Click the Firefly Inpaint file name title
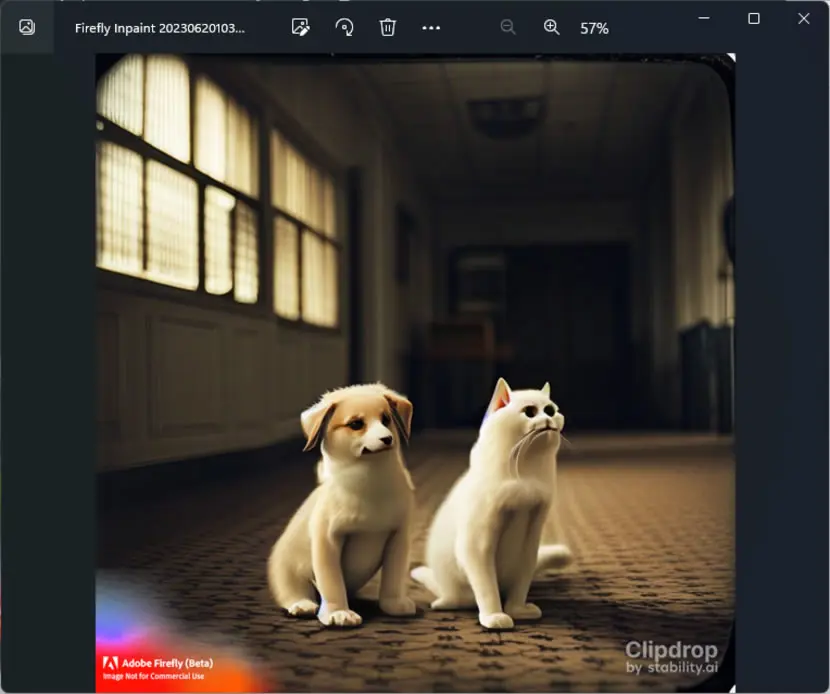The height and width of the screenshot is (694, 830). 159,28
